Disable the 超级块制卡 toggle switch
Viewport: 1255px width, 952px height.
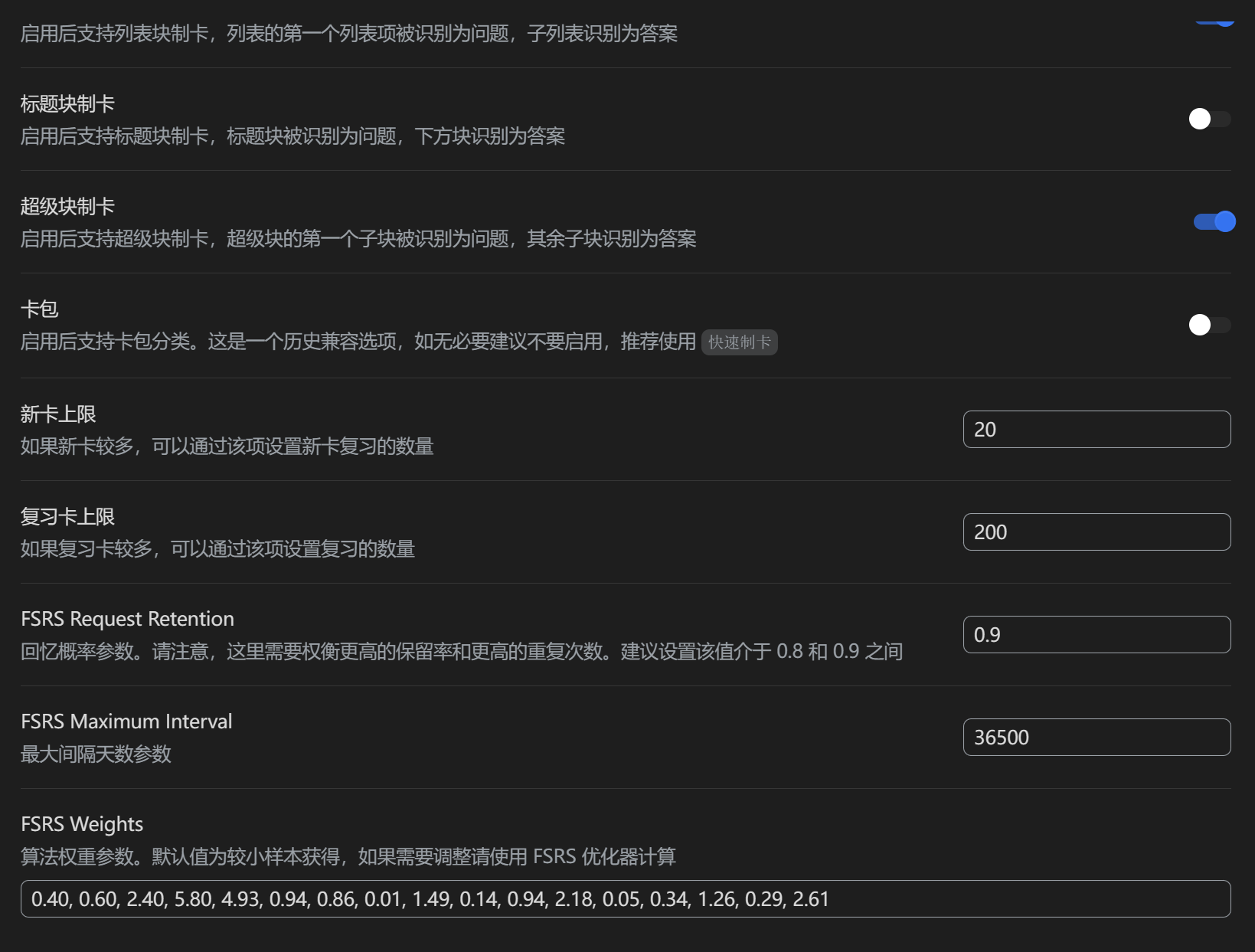(x=1213, y=221)
